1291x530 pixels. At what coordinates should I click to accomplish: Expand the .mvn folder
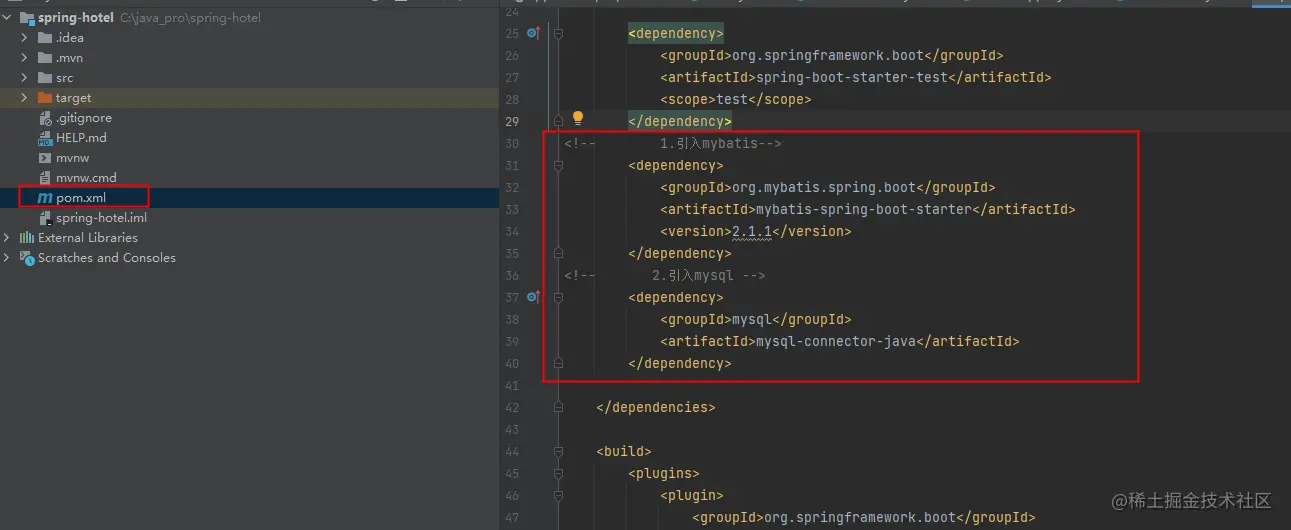click(x=26, y=58)
